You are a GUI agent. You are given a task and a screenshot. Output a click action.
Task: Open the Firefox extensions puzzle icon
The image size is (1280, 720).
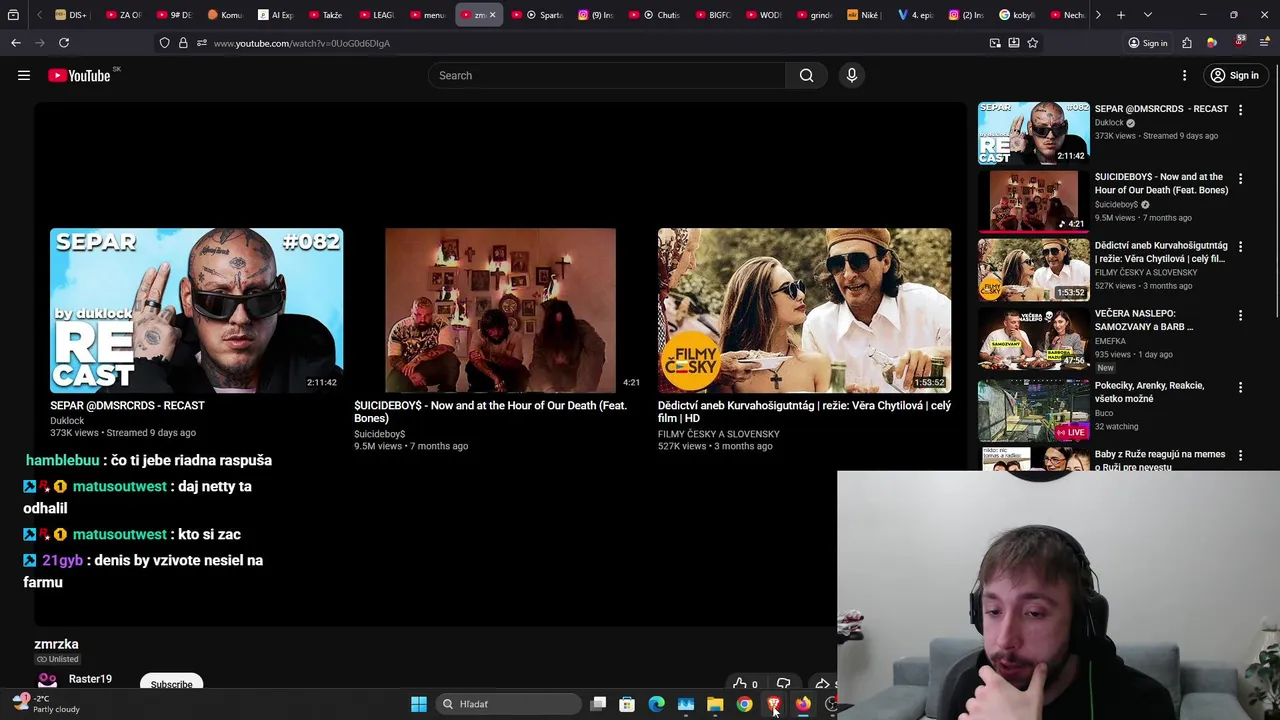pos(1187,43)
